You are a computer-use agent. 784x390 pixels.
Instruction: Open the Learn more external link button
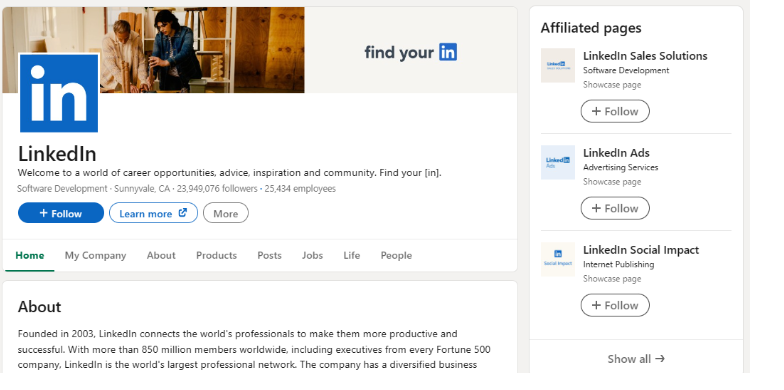(x=154, y=213)
